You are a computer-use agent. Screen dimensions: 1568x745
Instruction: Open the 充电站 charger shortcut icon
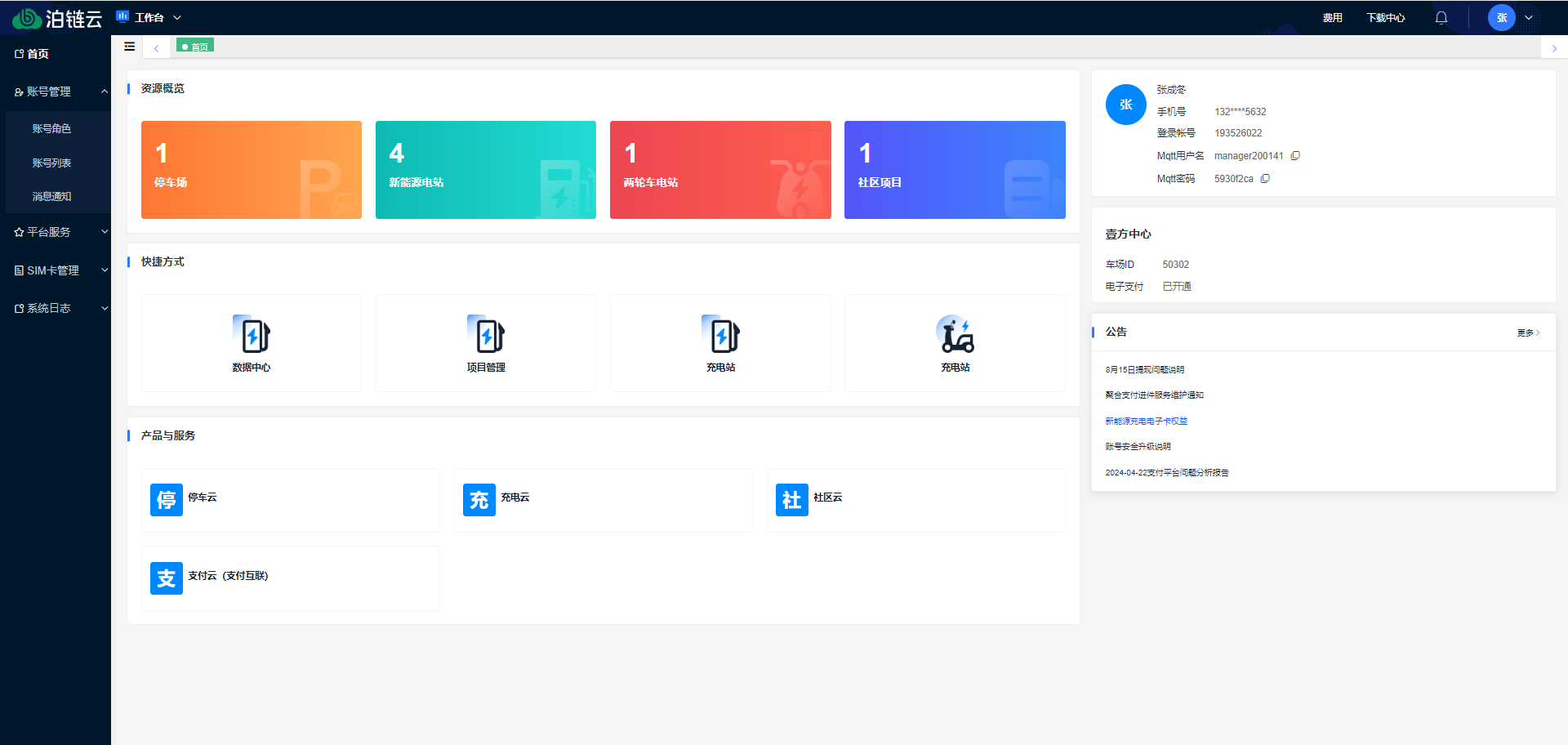tap(720, 333)
